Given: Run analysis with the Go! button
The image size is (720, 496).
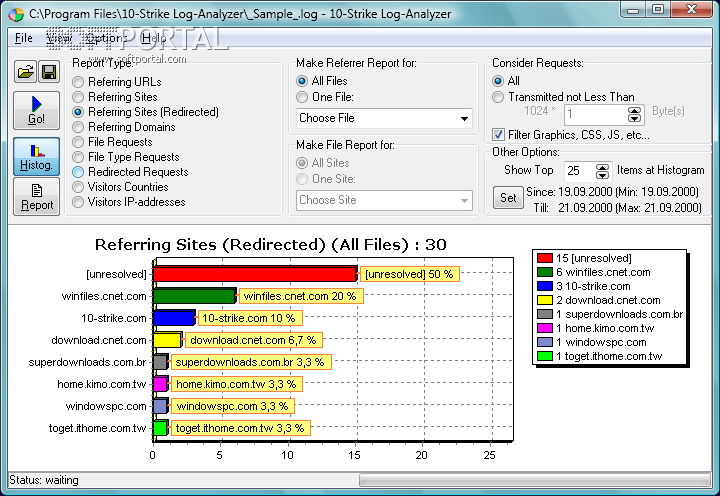Looking at the screenshot, I should 36,110.
